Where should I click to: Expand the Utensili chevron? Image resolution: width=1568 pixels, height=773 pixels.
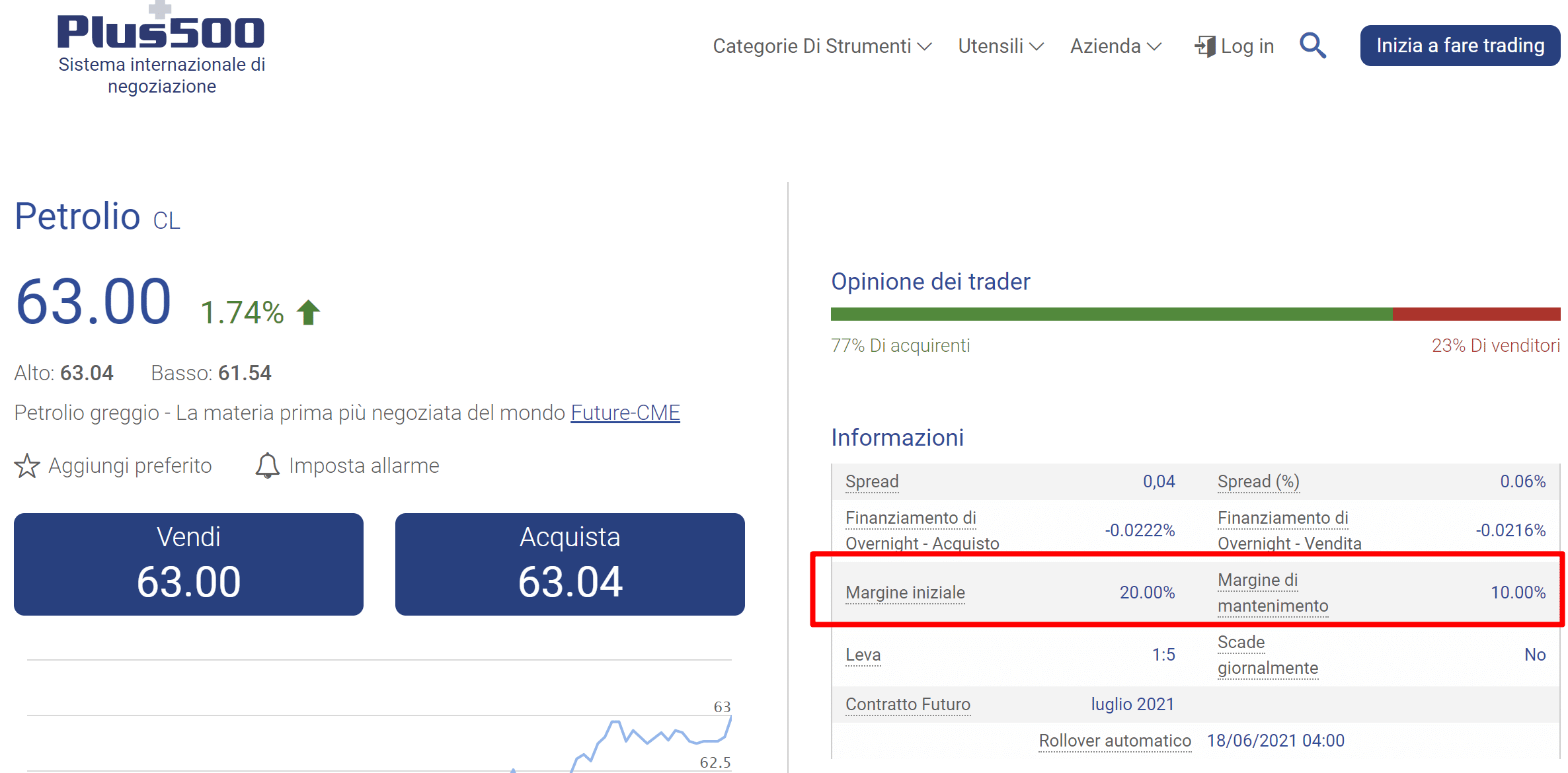(x=1037, y=46)
